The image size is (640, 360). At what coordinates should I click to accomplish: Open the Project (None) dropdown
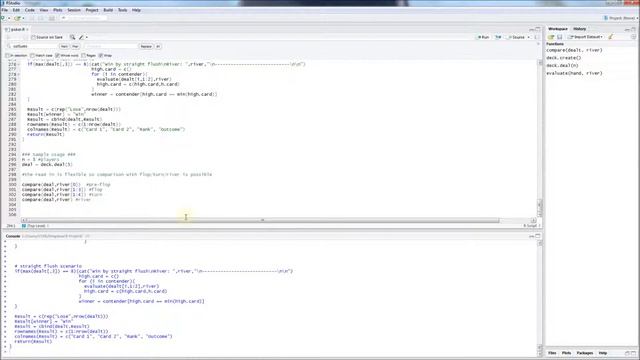(x=620, y=18)
